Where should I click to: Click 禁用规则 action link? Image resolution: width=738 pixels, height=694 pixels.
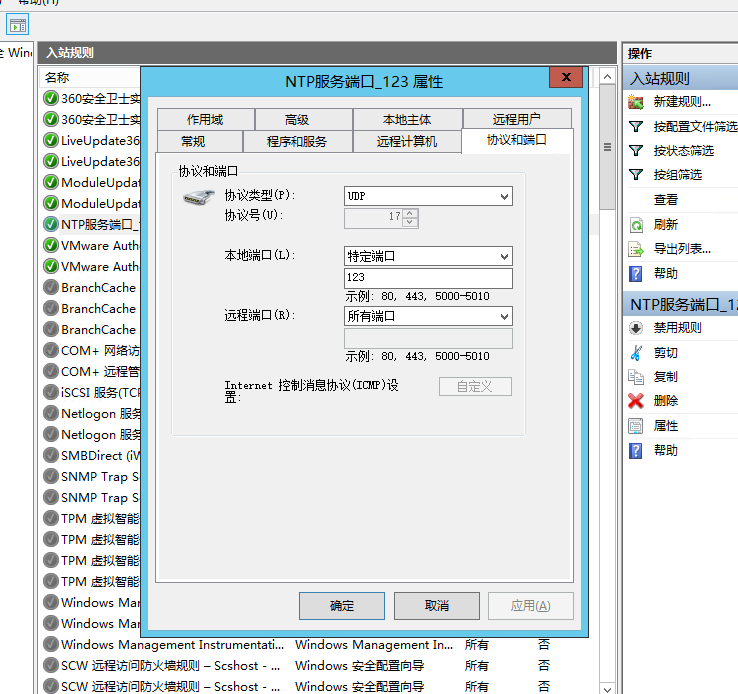677,328
